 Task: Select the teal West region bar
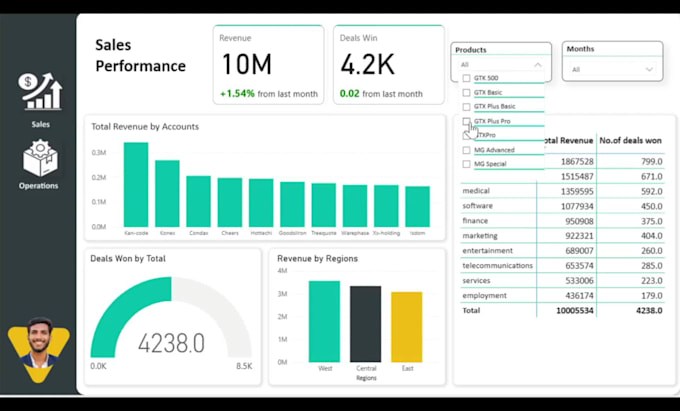(324, 322)
